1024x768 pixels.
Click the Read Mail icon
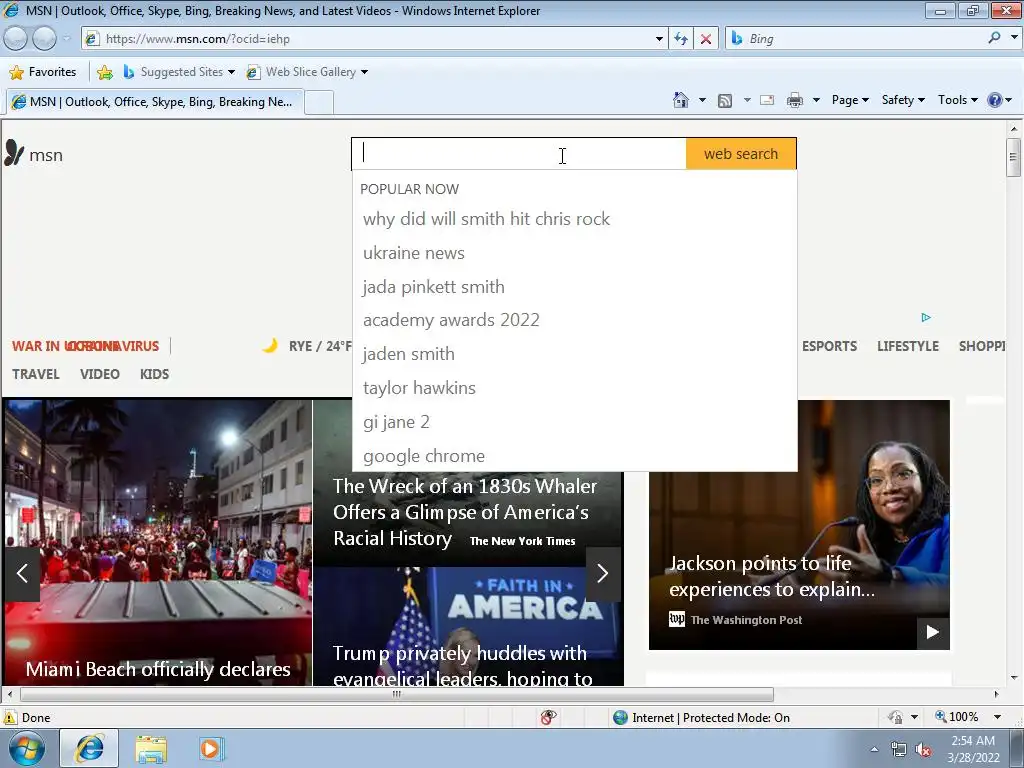pos(767,100)
